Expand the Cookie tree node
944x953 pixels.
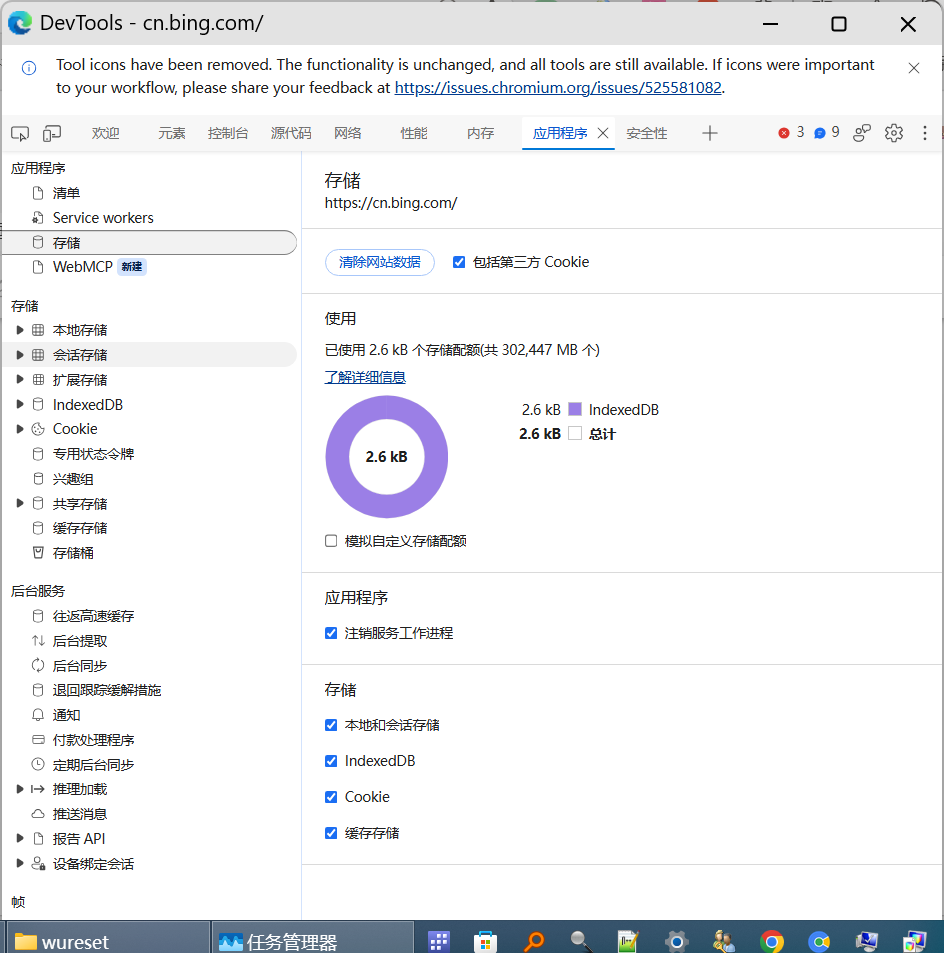click(x=19, y=429)
